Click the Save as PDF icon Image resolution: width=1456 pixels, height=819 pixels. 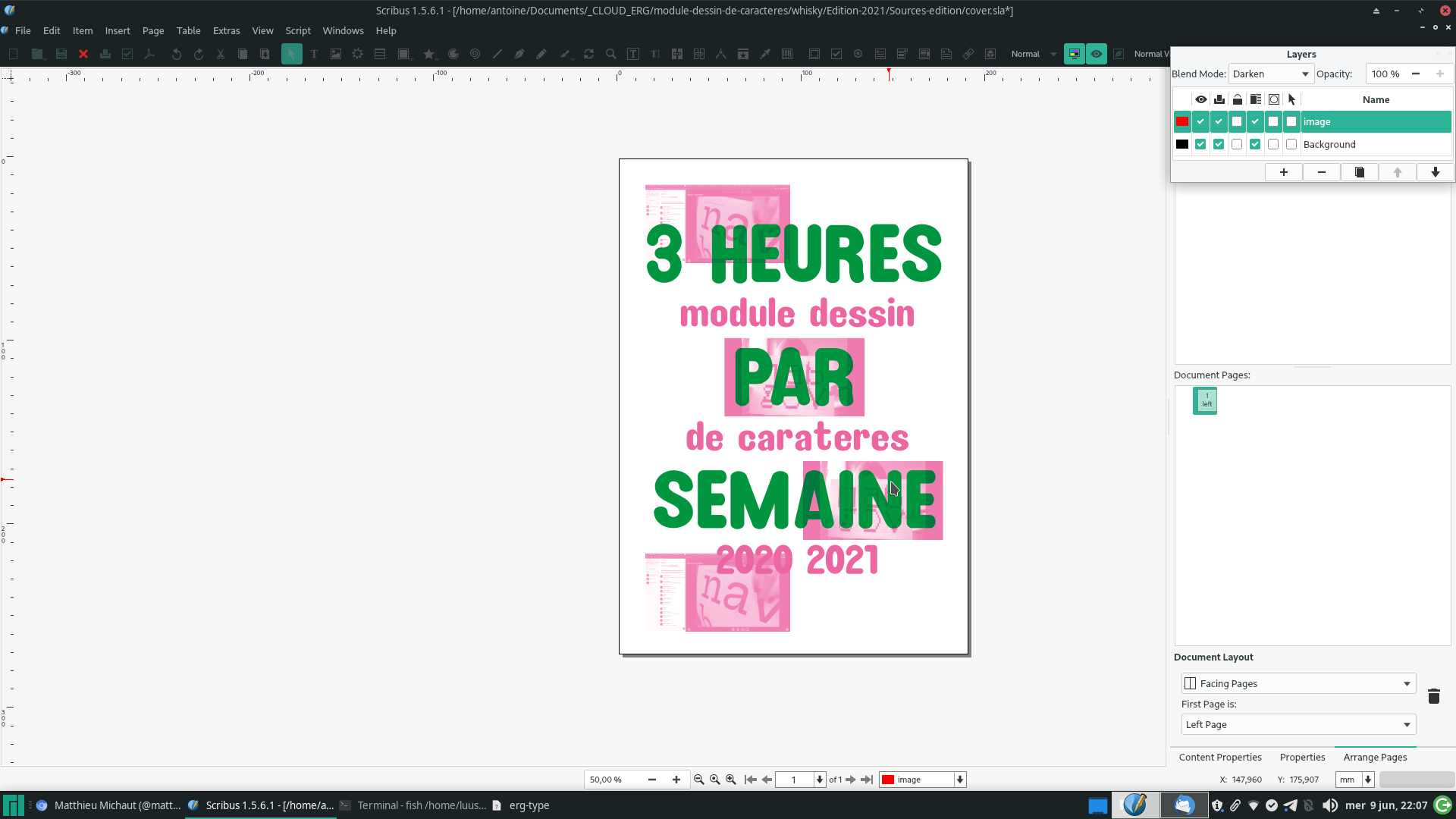coord(149,54)
